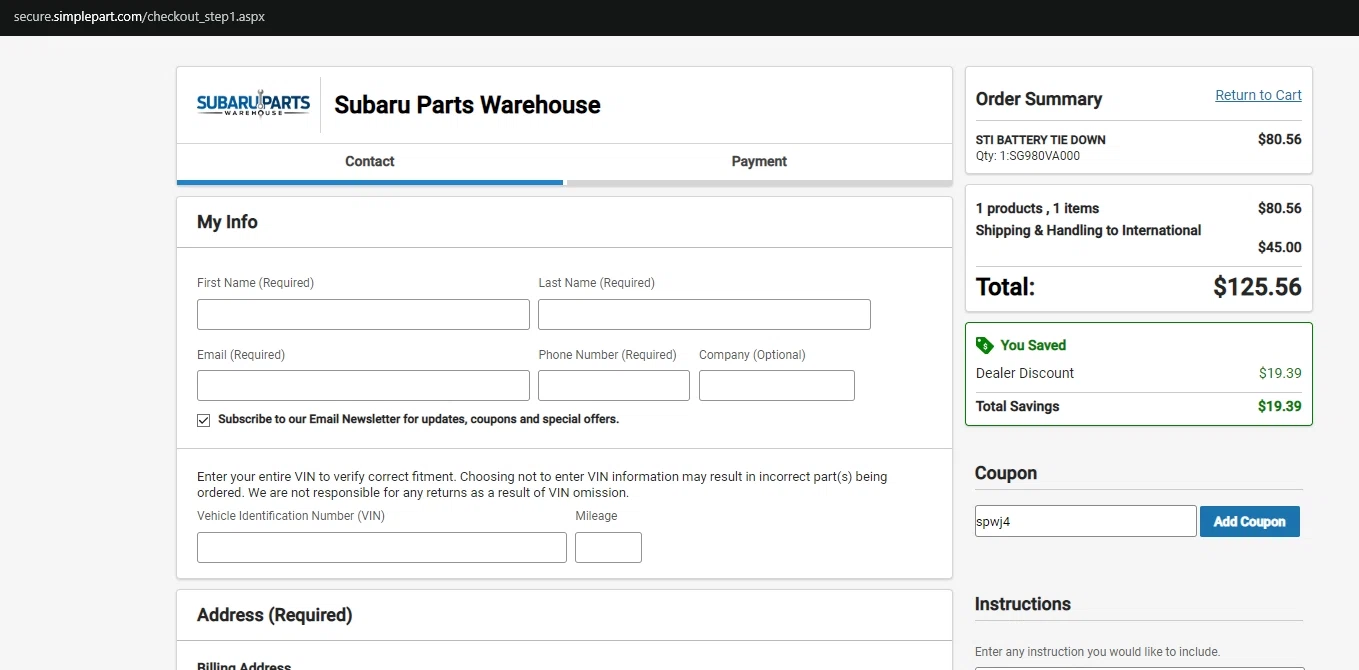This screenshot has width=1359, height=670.
Task: Switch to the Payment tab
Action: tap(759, 162)
